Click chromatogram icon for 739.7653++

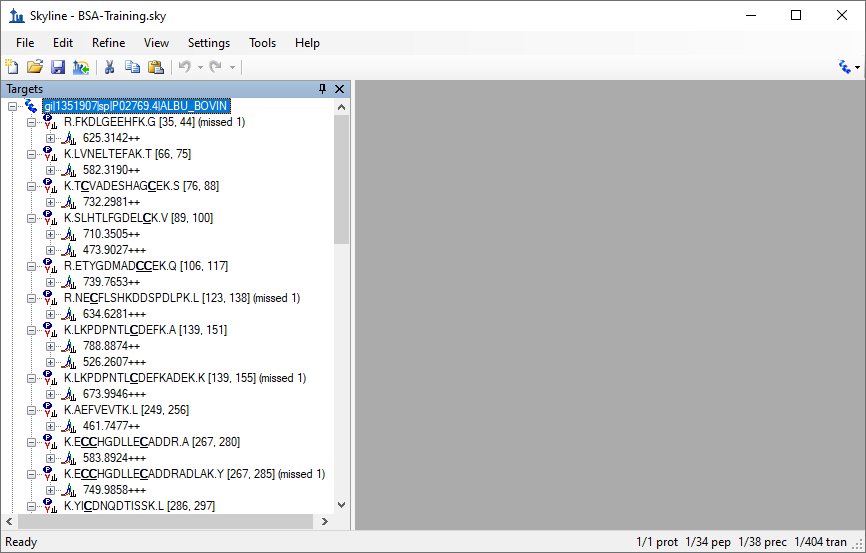tap(69, 282)
